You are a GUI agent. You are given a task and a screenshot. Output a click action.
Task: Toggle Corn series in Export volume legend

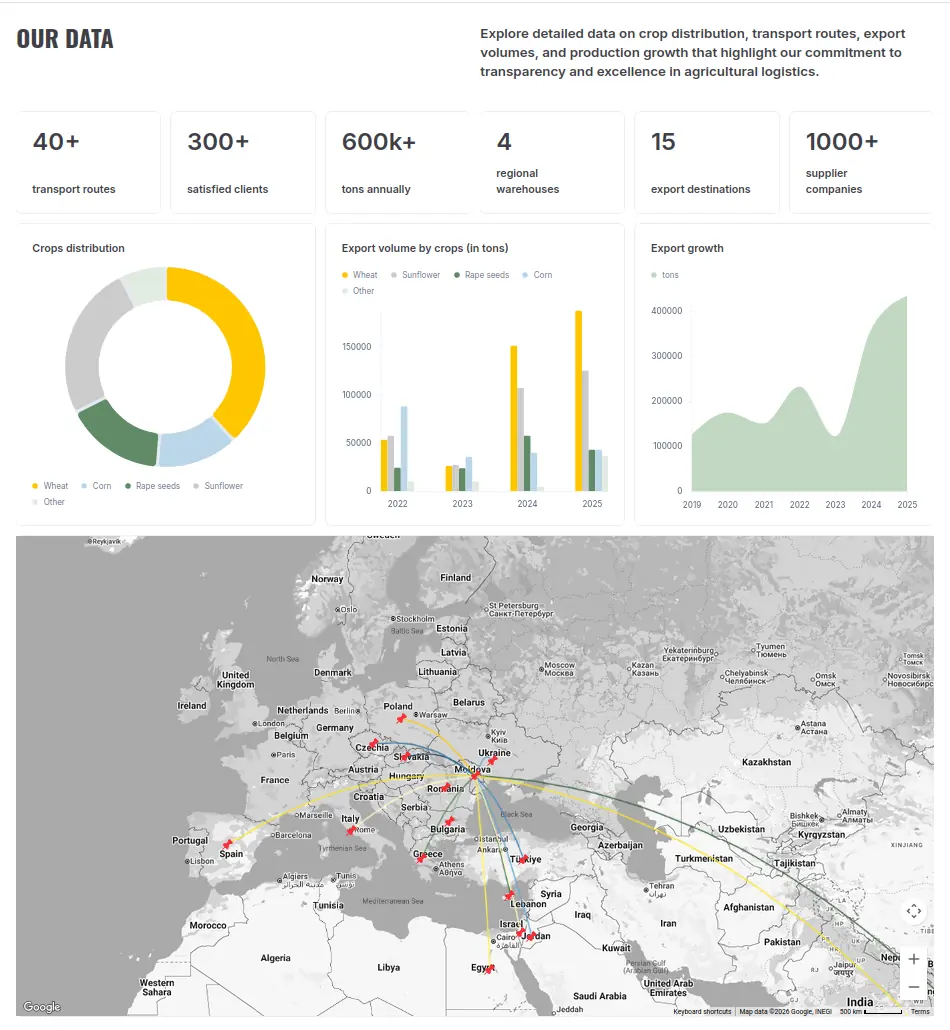pyautogui.click(x=537, y=275)
